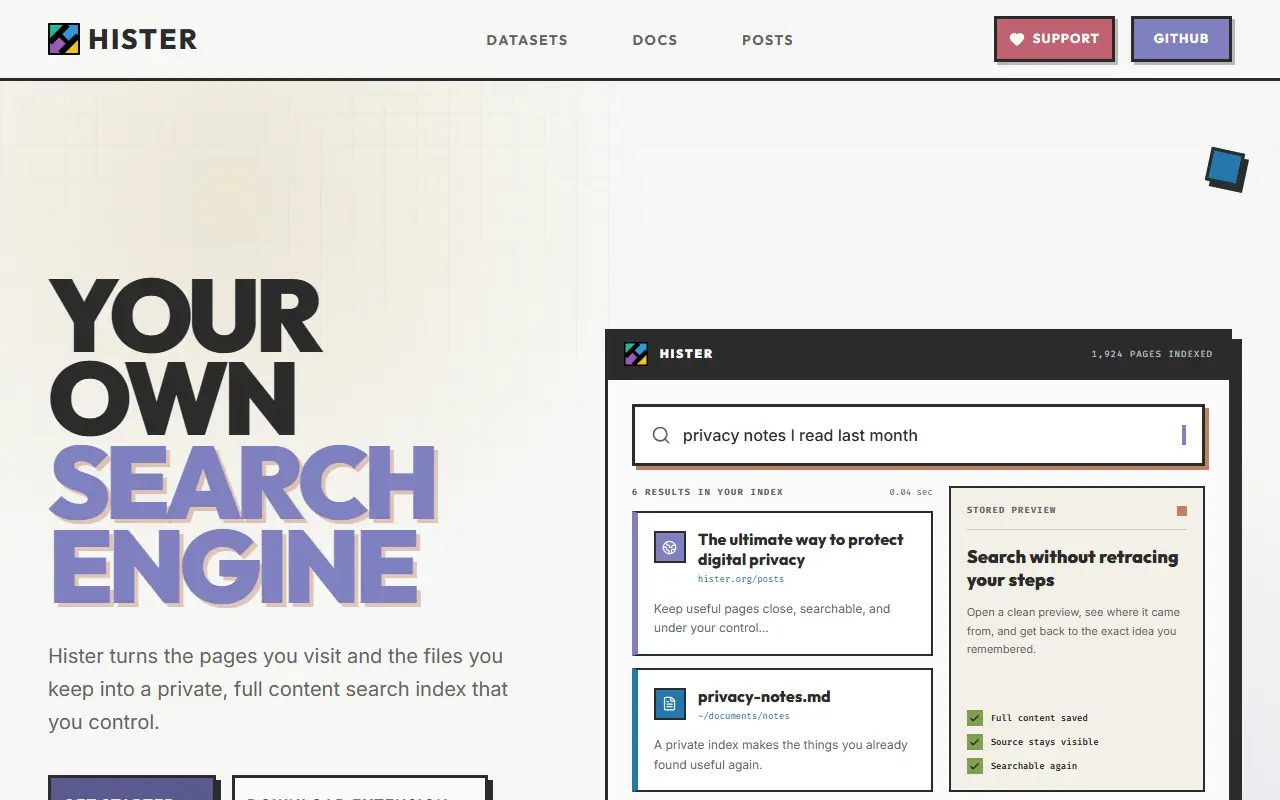Click the magnifier icon in search box

[661, 435]
